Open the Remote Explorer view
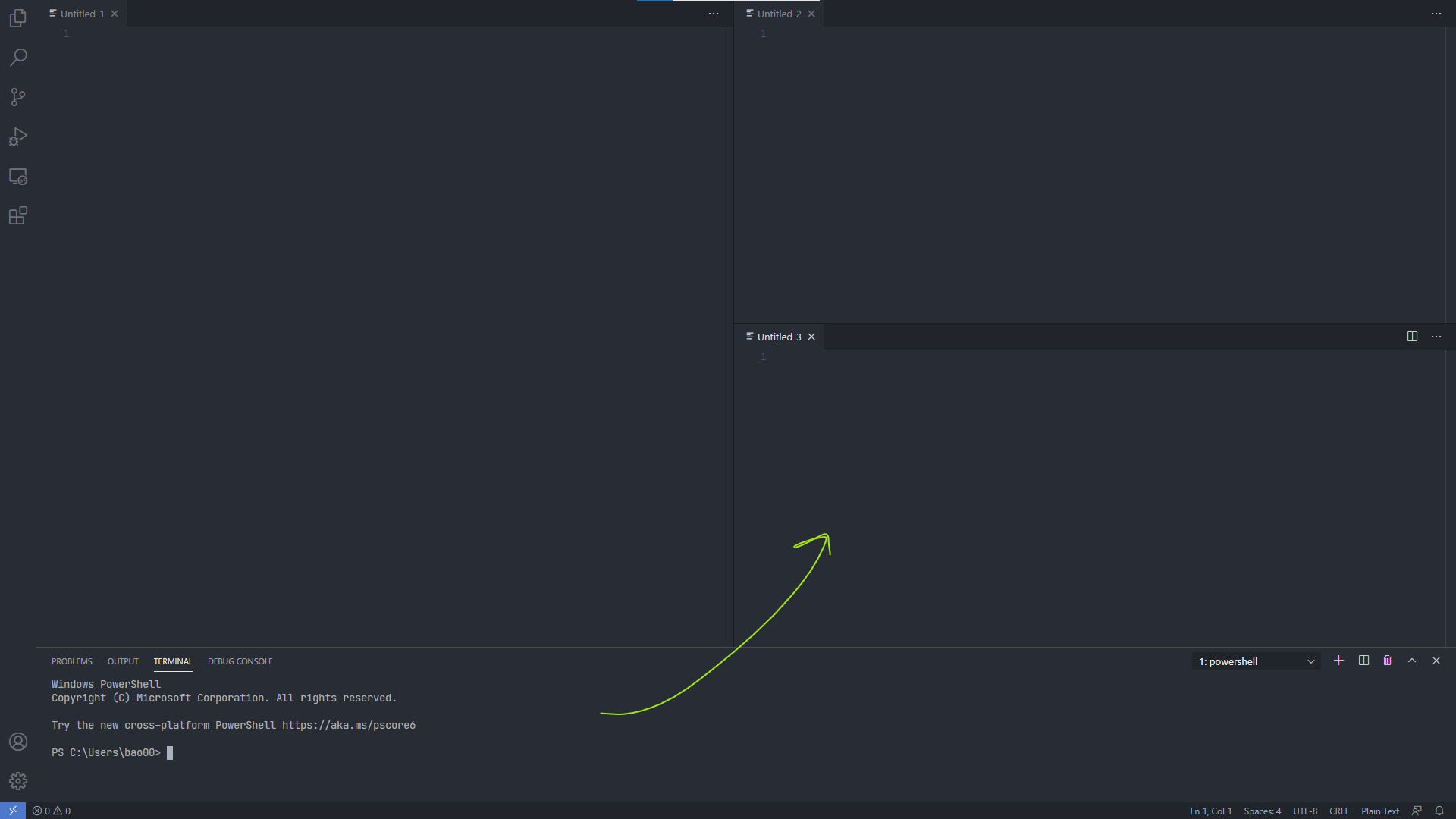1456x819 pixels. (x=18, y=177)
